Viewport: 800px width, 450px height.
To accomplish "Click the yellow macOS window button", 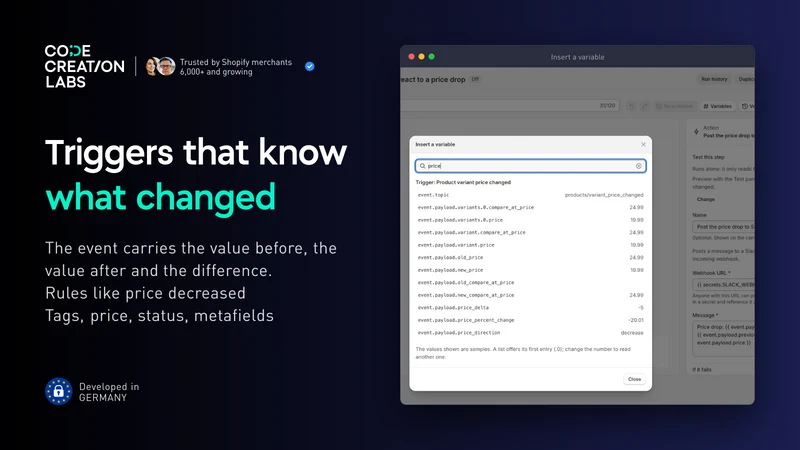I will (421, 57).
